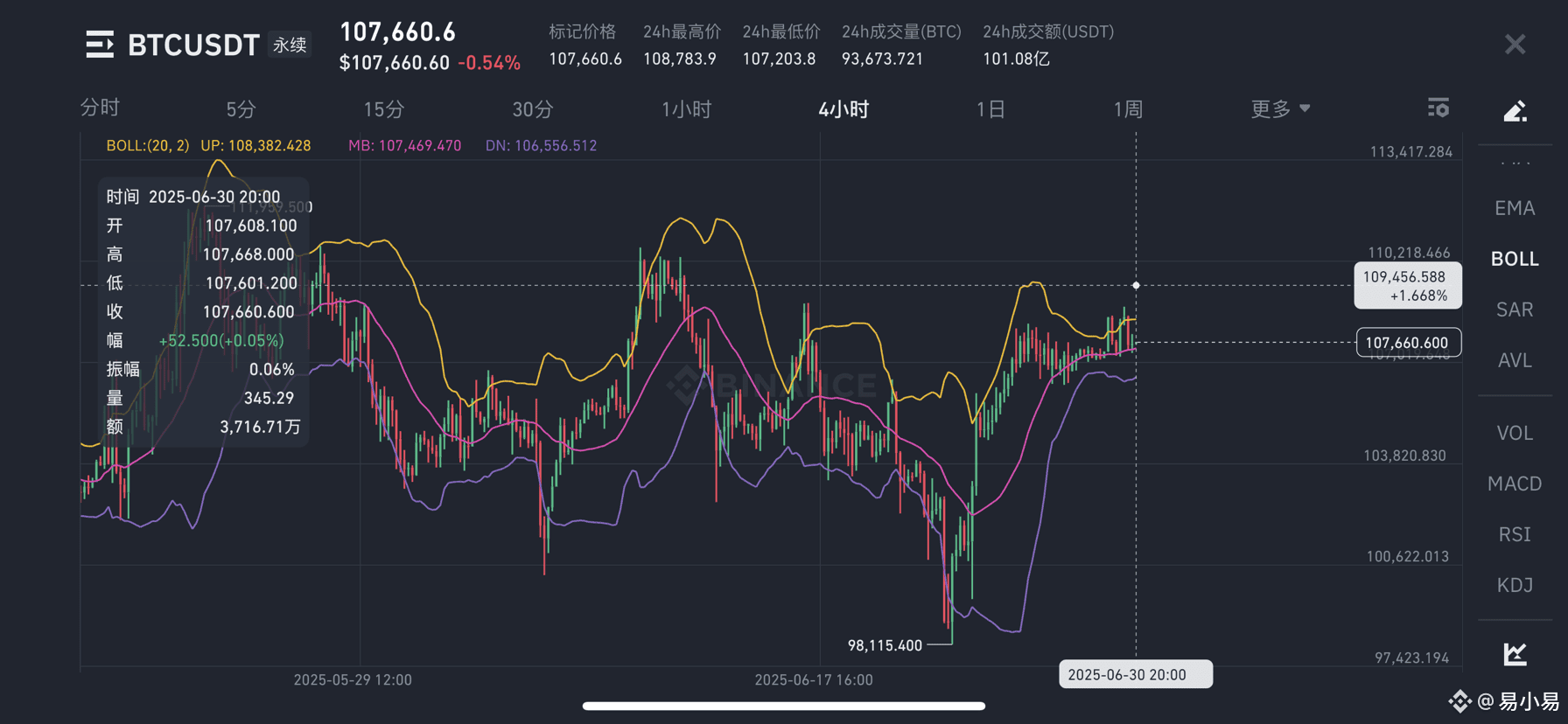This screenshot has width=1568, height=724.
Task: Enable the RSI indicator
Action: (x=1515, y=534)
